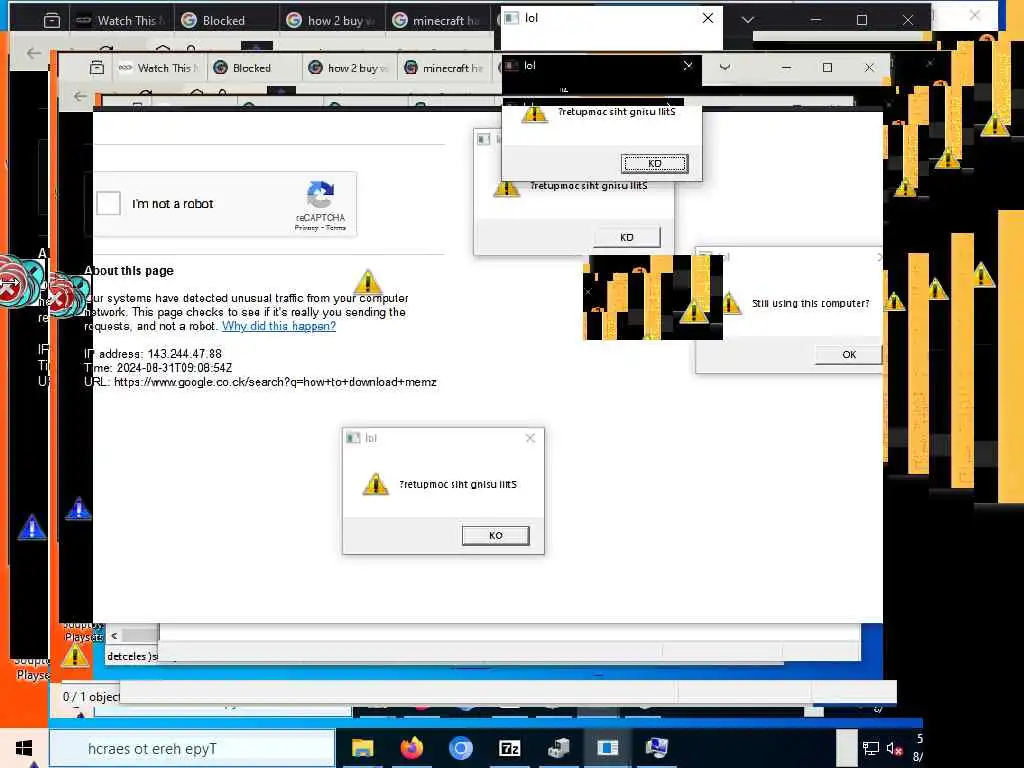1024x768 pixels.
Task: Close the center lol dialog with its X
Action: coord(530,438)
